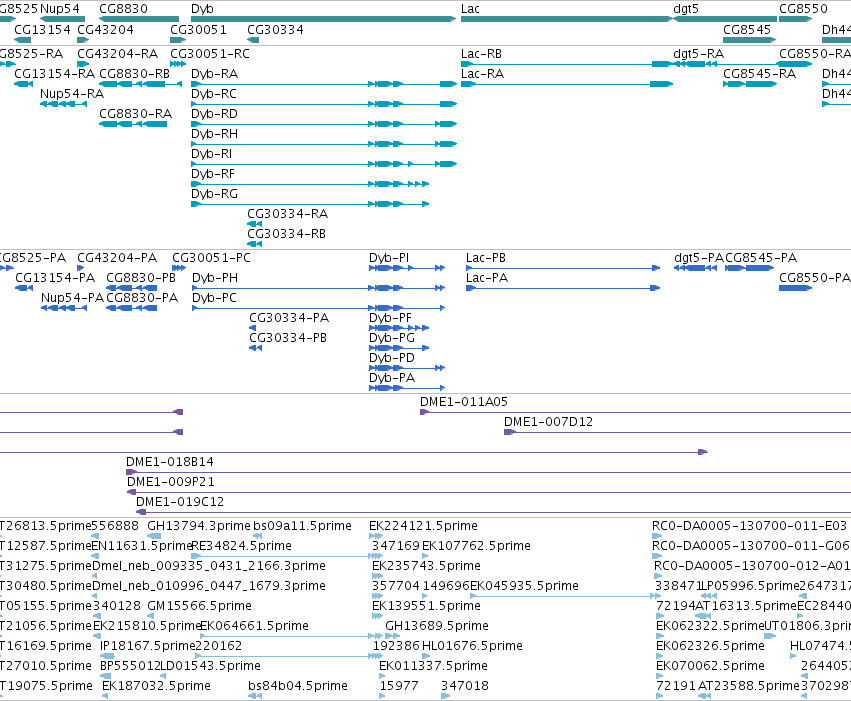Click EST bs09a11.5prime
851x701 pixels.
pos(302,526)
